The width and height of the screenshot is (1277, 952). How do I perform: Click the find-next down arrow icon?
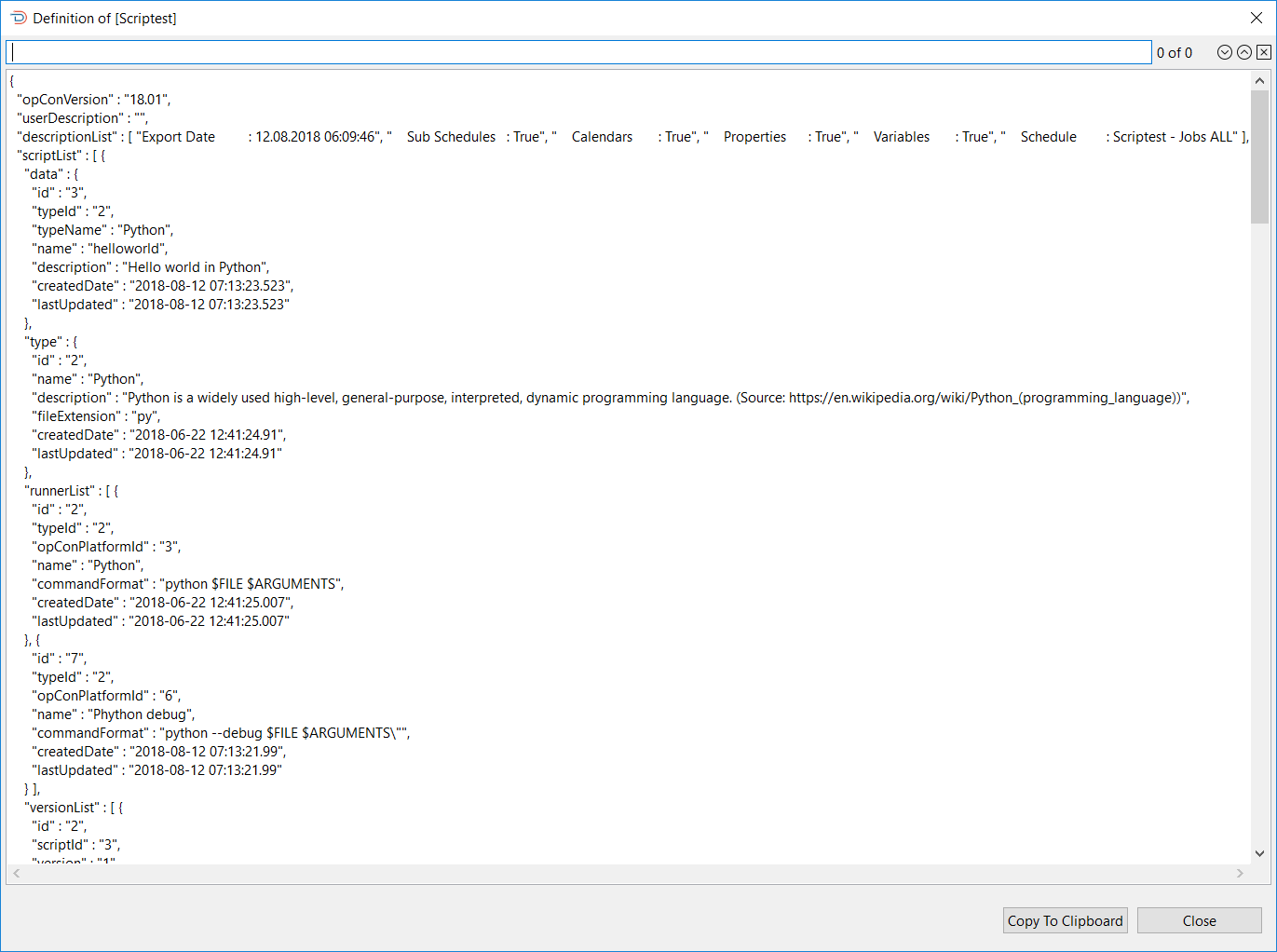[1225, 53]
